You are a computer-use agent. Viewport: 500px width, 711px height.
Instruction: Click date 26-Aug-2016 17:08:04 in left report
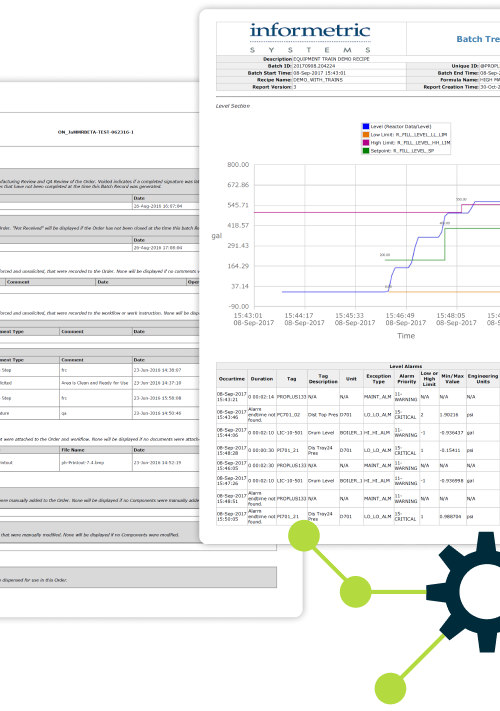(158, 248)
